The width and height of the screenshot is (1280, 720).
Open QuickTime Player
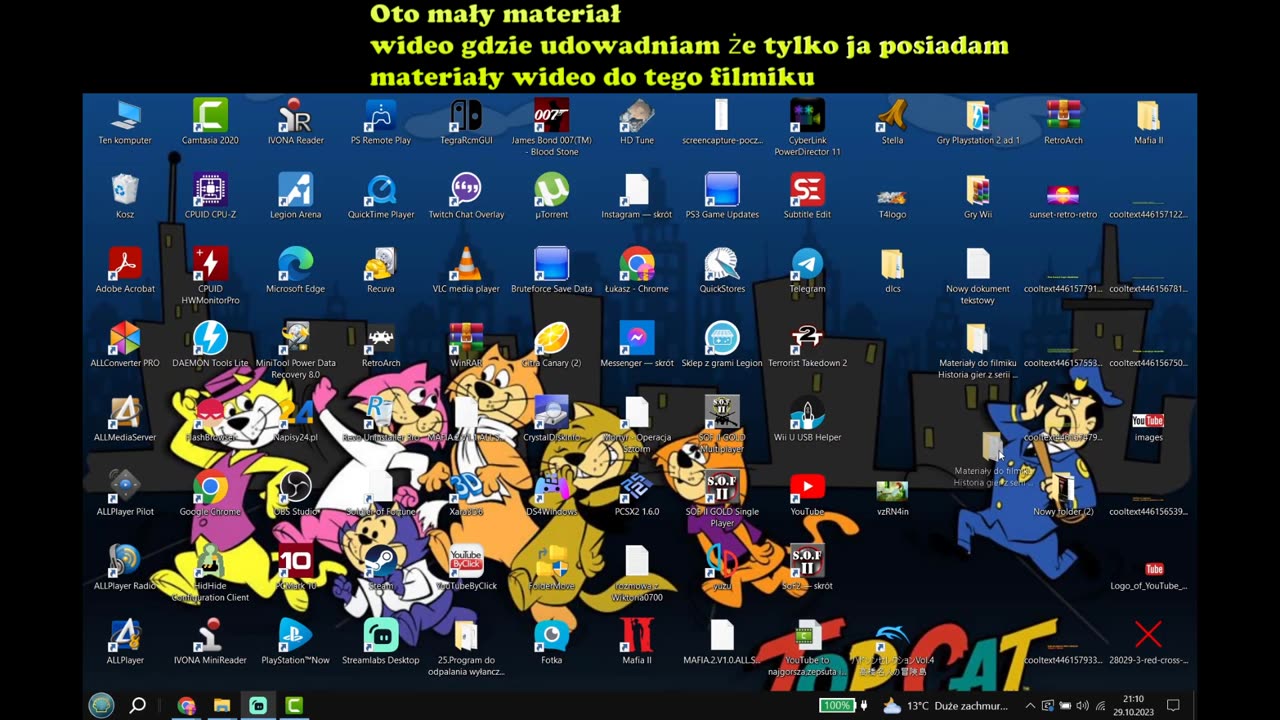click(381, 196)
